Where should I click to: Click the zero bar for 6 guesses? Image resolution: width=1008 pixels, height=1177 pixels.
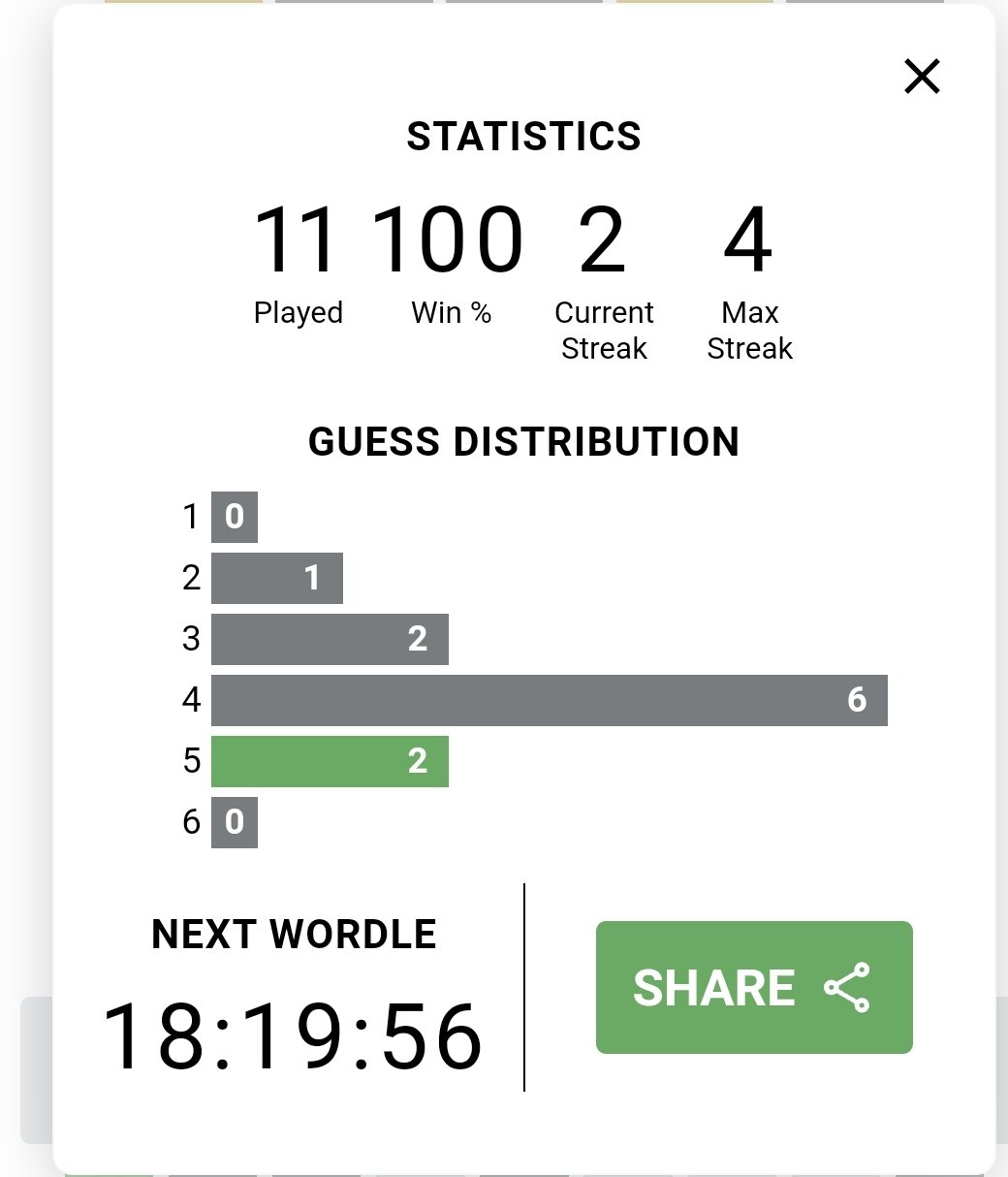coord(235,822)
